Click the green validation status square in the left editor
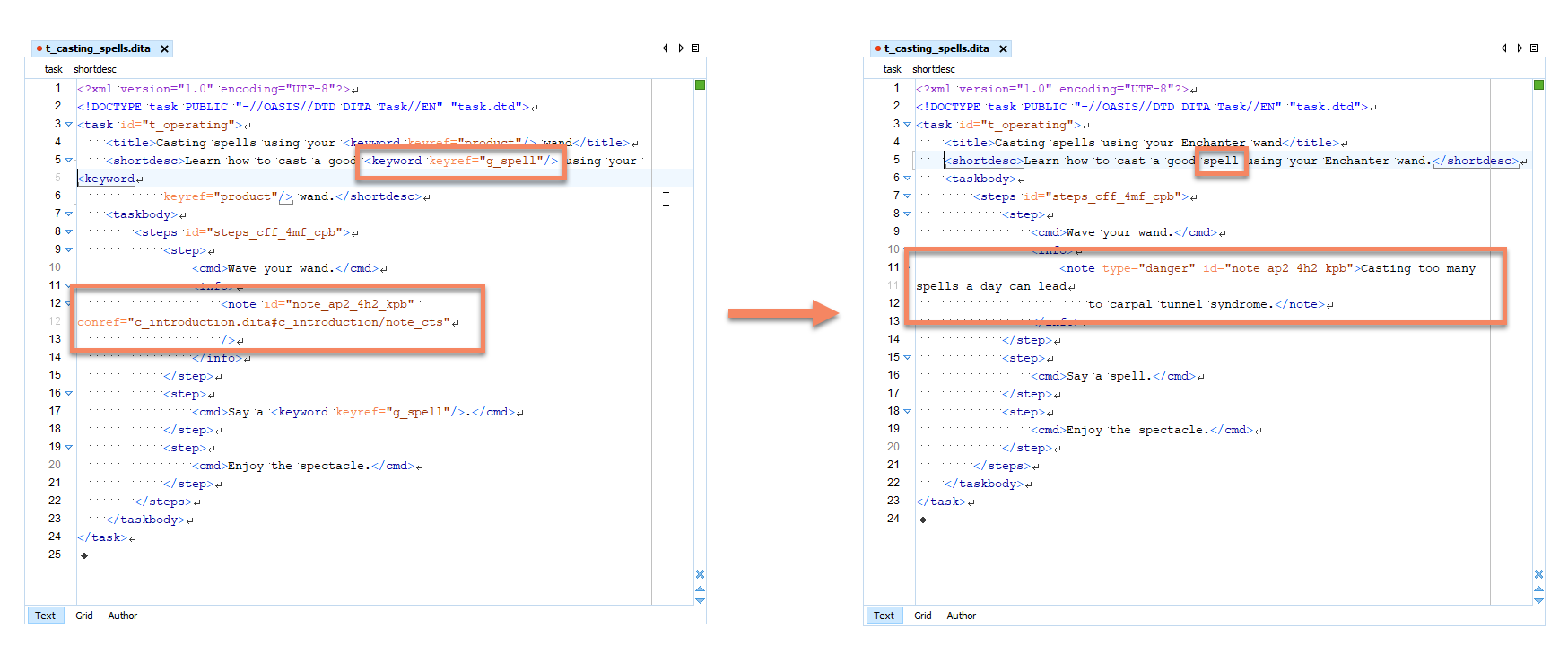 (700, 85)
